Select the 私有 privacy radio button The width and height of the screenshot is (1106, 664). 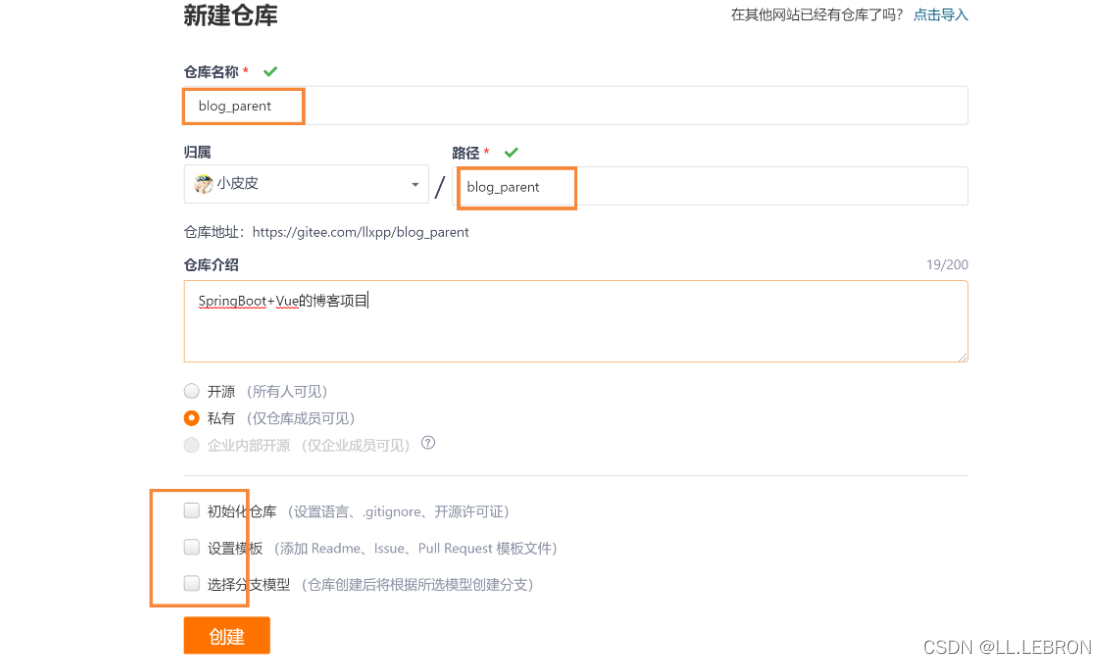[191, 418]
